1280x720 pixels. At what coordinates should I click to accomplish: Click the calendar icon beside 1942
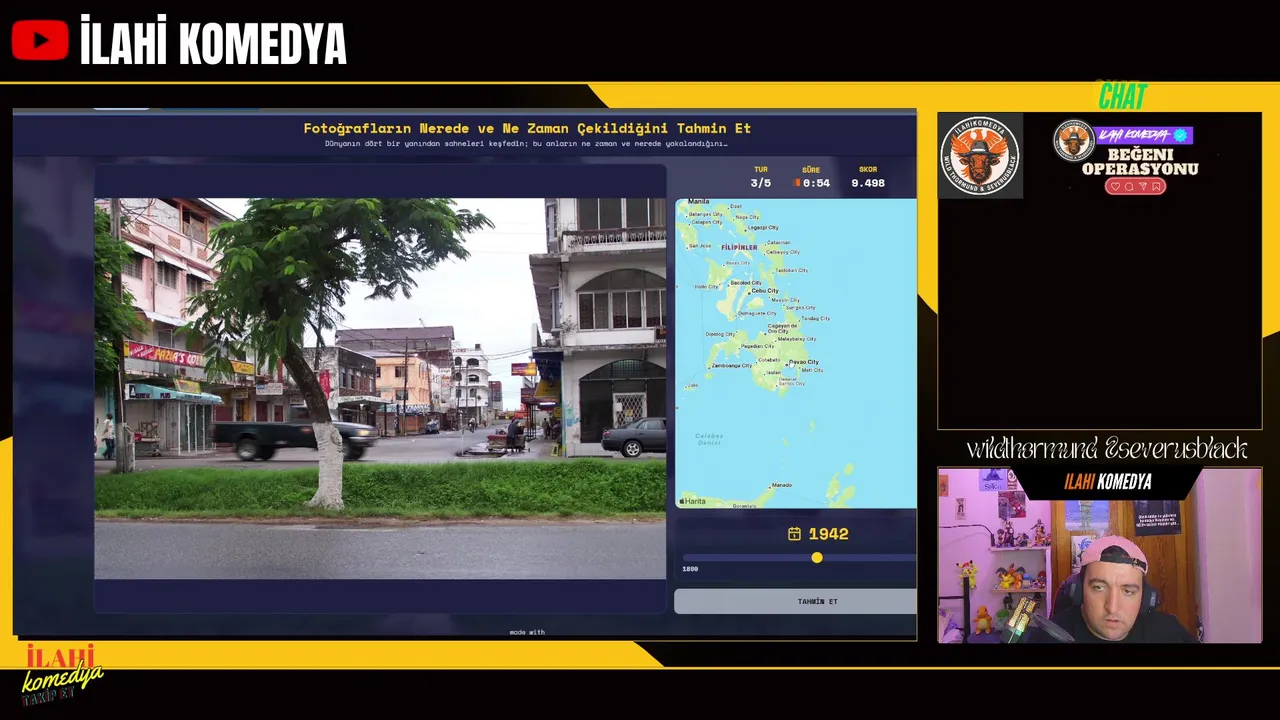point(794,534)
